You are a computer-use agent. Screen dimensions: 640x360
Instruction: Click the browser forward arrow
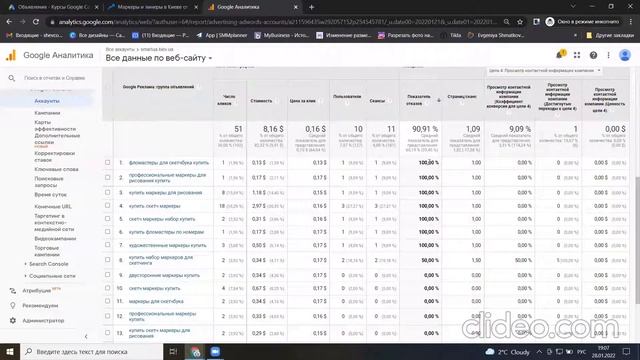pyautogui.click(x=23, y=22)
